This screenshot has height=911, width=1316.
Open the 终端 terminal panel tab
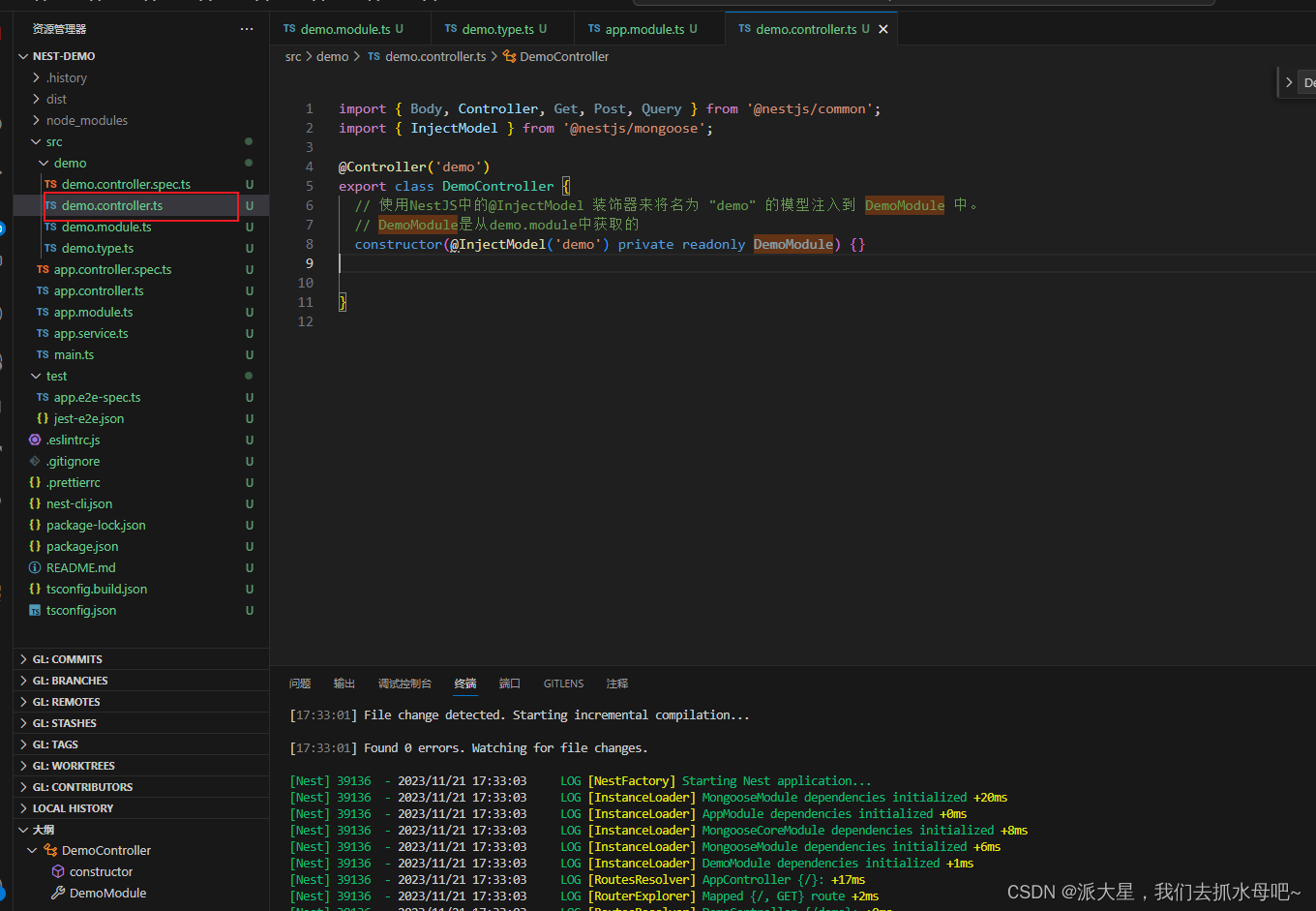click(465, 683)
